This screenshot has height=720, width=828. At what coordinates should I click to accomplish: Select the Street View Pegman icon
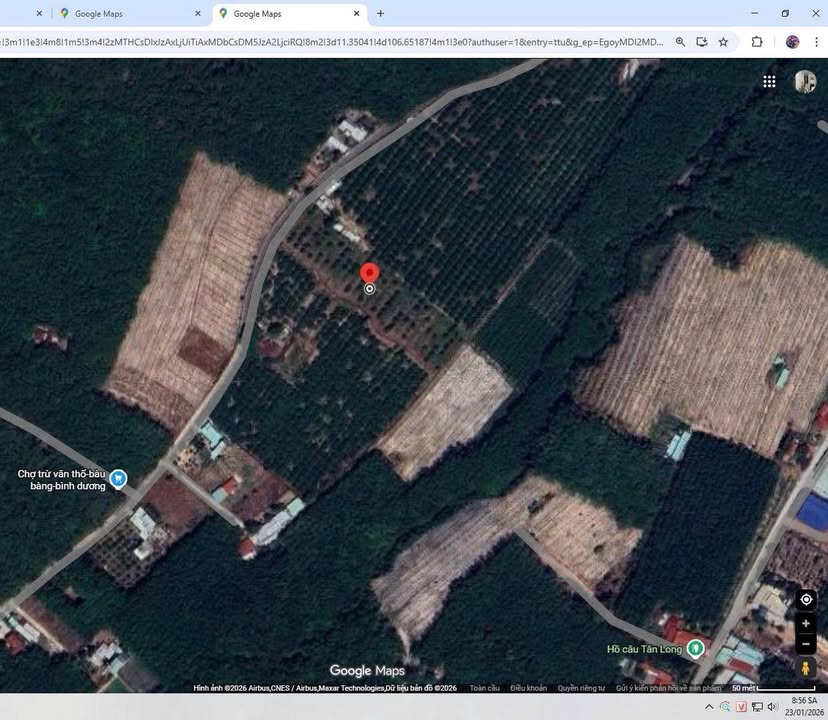click(806, 668)
